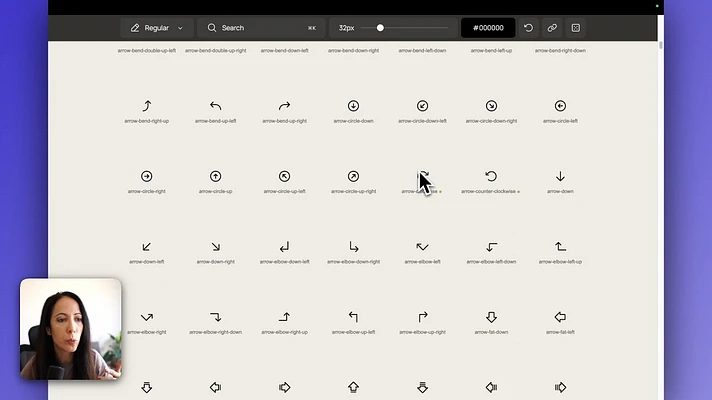Click the arrow-bend-right-up icon
The width and height of the screenshot is (712, 400).
coord(147,106)
